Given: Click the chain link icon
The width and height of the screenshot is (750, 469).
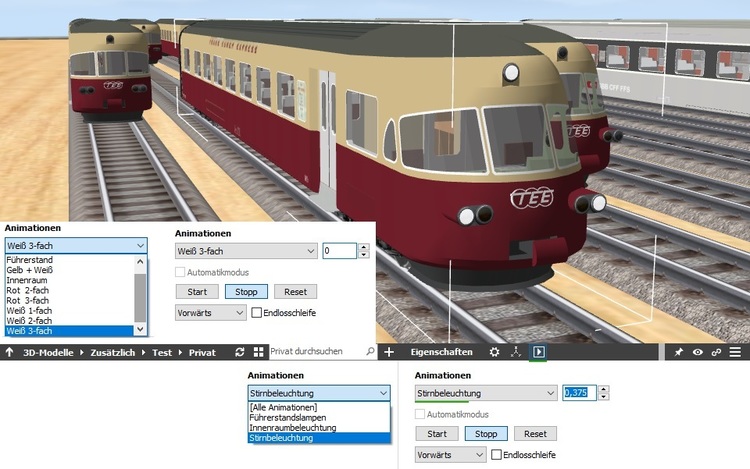Looking at the screenshot, I should pyautogui.click(x=716, y=352).
